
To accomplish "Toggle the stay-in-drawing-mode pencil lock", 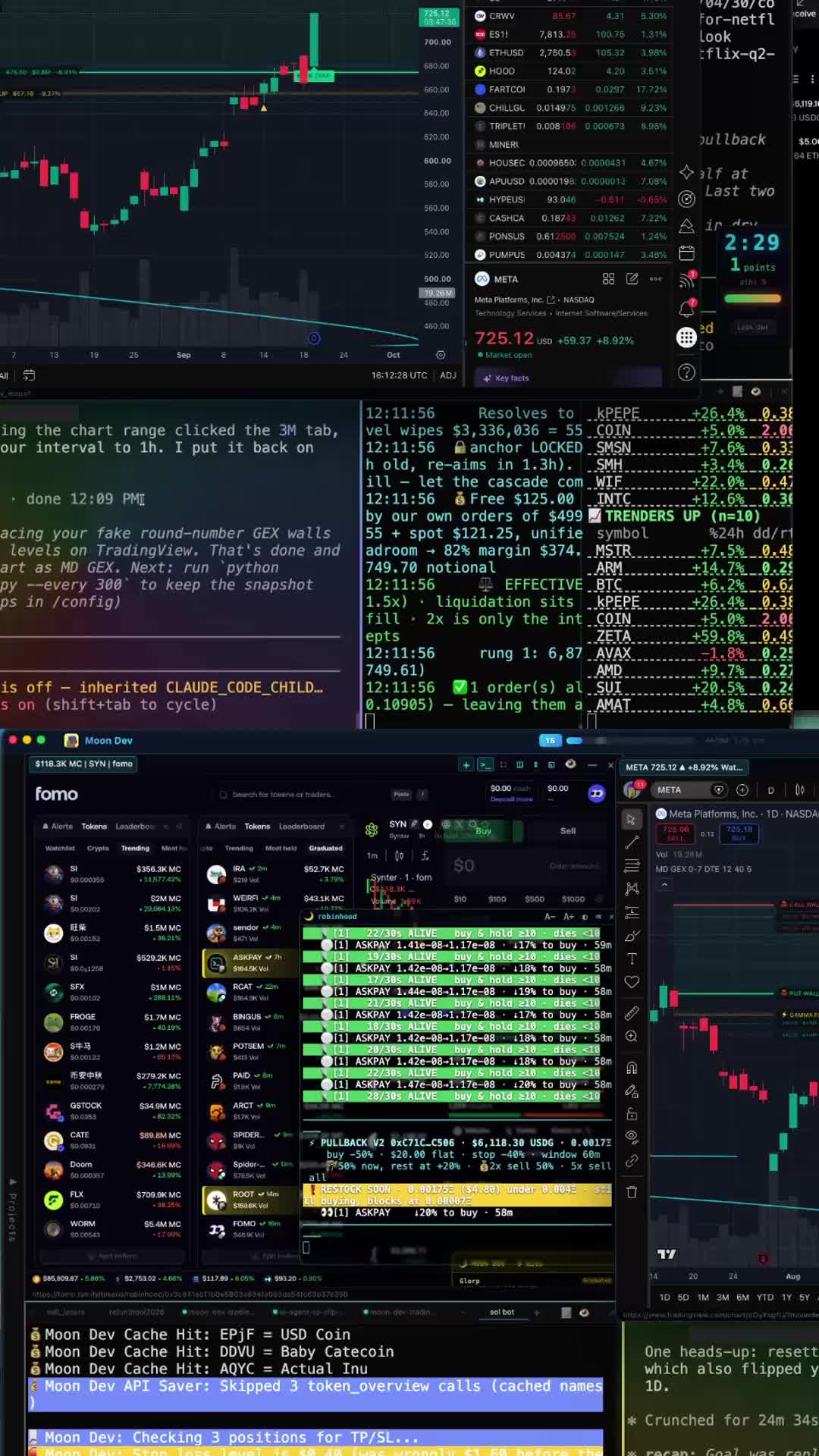I will pyautogui.click(x=631, y=1091).
